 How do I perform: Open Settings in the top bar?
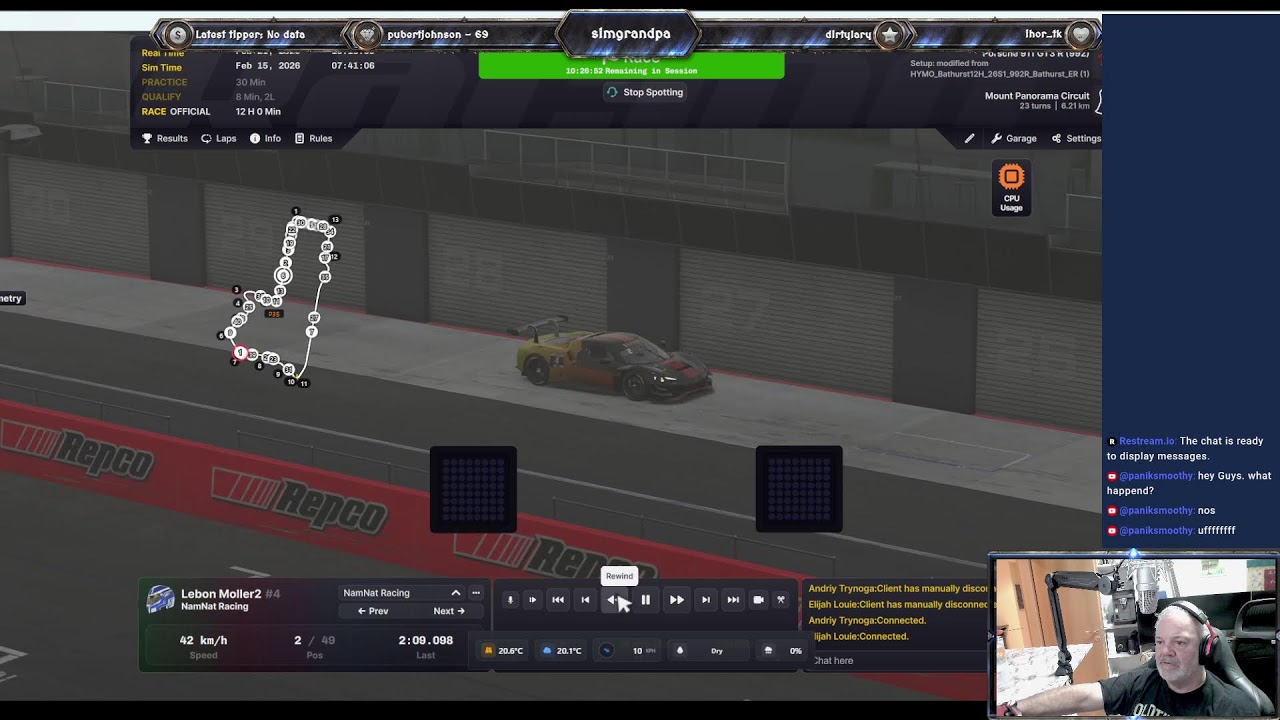pyautogui.click(x=1076, y=138)
